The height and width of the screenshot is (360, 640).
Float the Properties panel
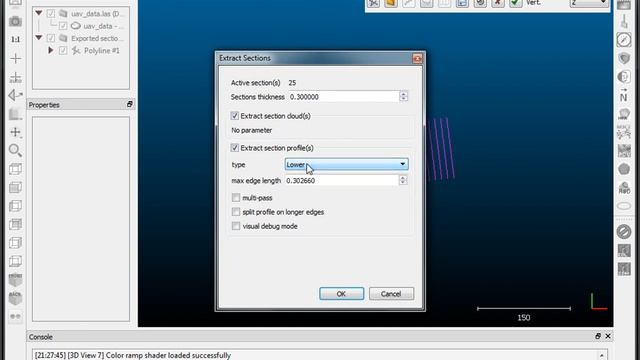pos(129,104)
